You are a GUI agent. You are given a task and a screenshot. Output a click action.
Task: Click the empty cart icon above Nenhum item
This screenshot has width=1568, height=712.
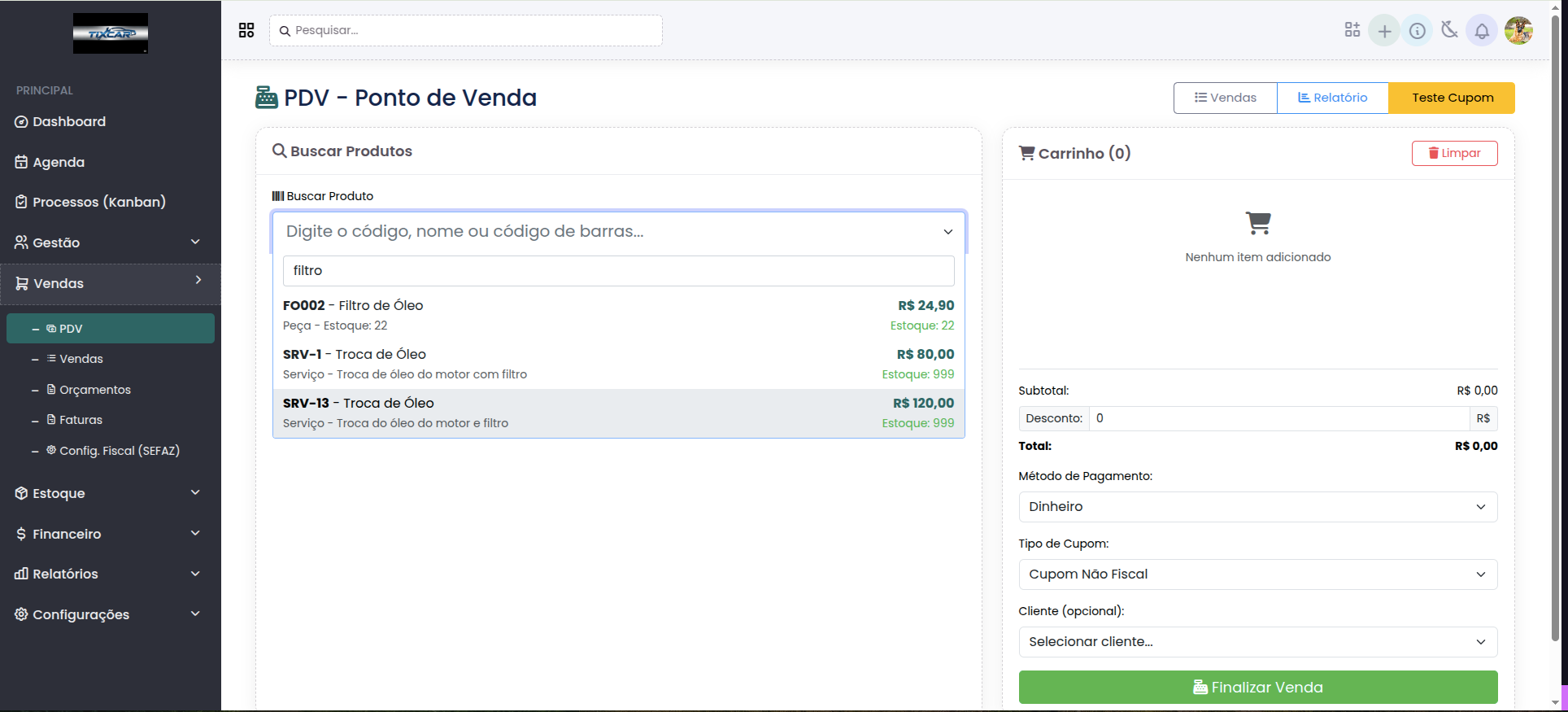(x=1258, y=223)
